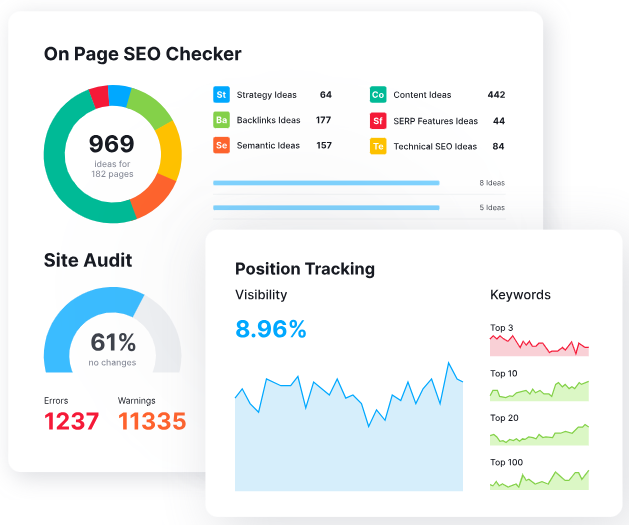Click the yellow Te Technical SEO icon

(378, 146)
